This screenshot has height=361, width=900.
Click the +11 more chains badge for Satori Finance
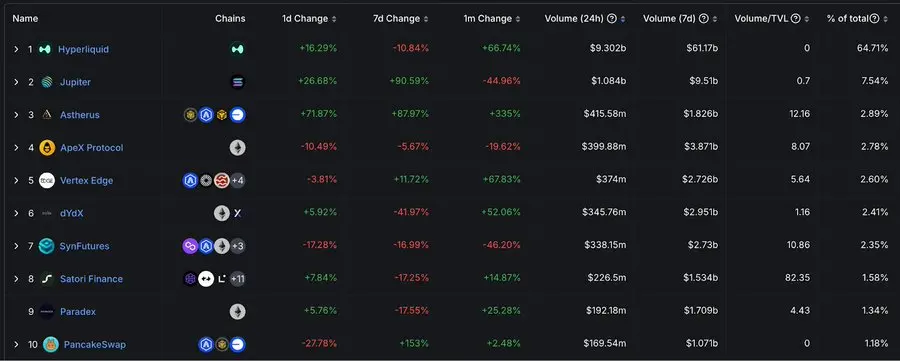pos(238,279)
